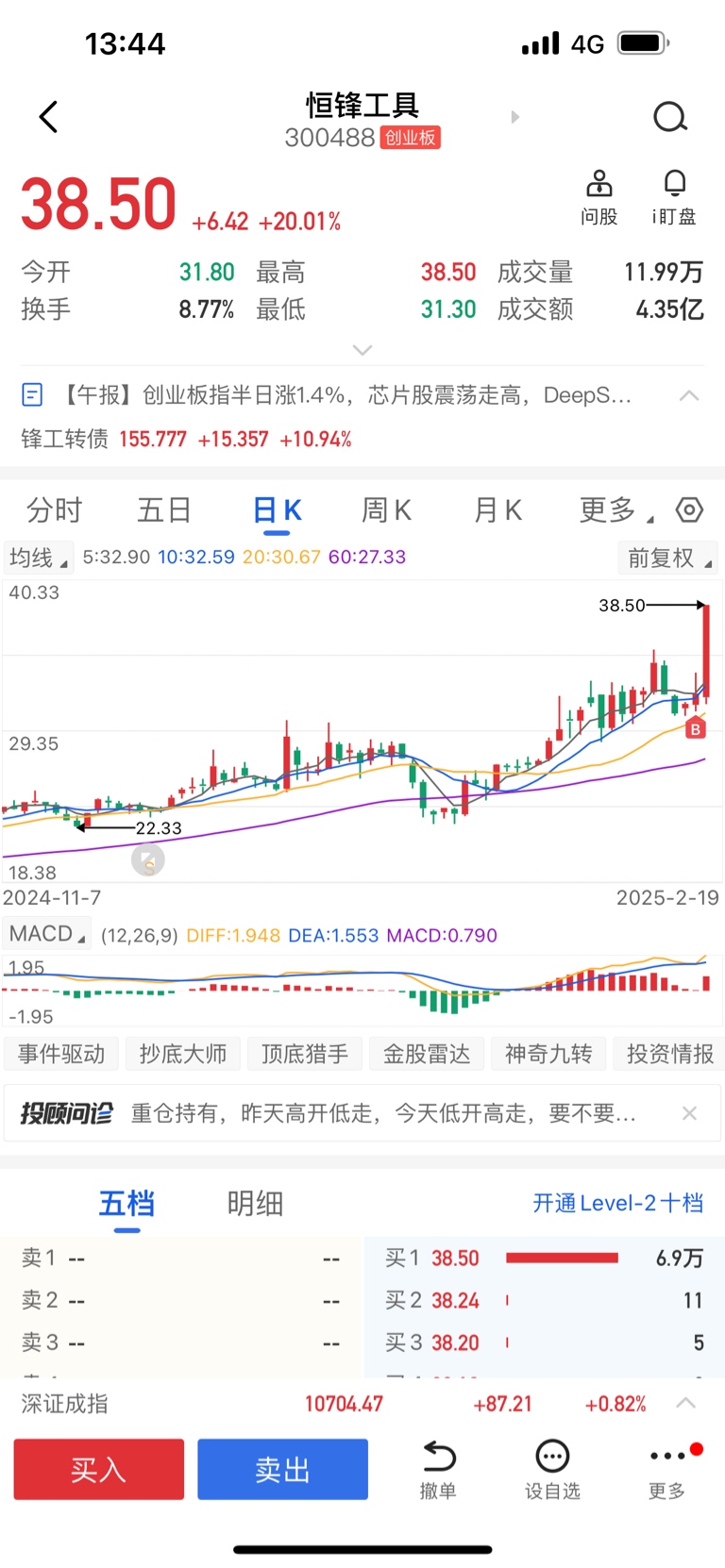Expand the 深证成指 index bar chevron

(686, 1403)
